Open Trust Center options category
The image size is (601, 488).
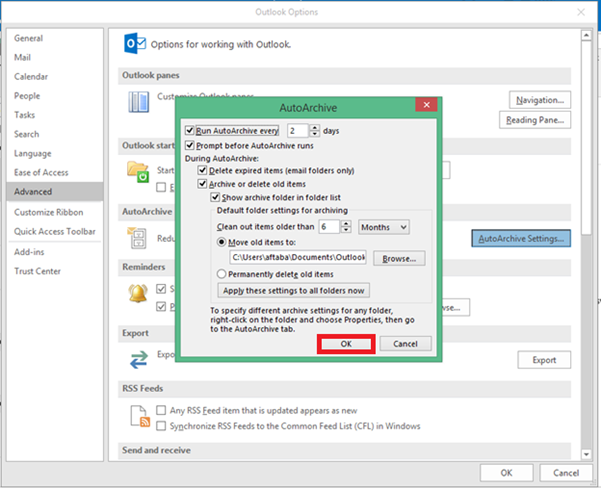[54, 271]
